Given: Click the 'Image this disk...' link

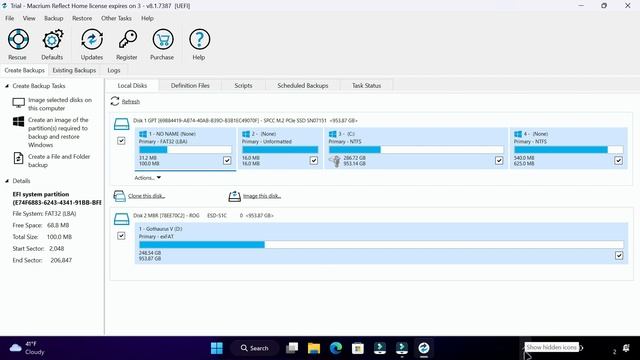Looking at the screenshot, I should click(262, 196).
